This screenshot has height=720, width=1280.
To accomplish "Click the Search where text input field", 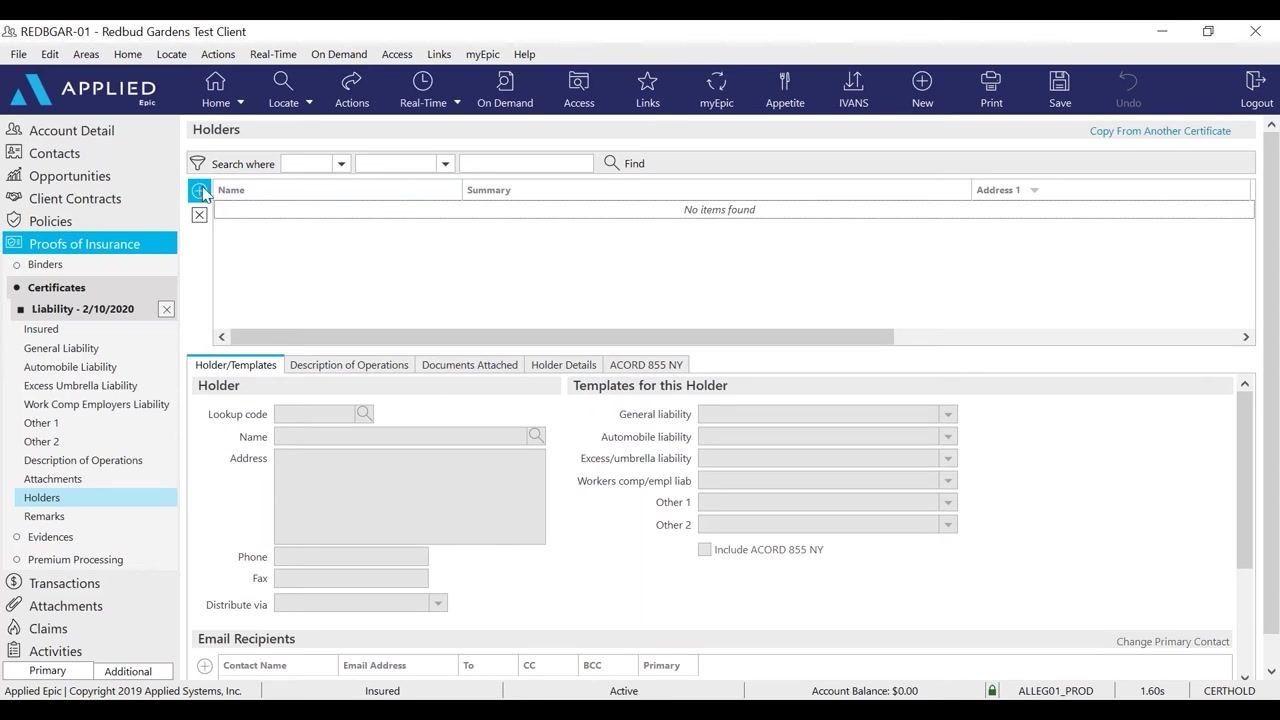I will pos(526,163).
